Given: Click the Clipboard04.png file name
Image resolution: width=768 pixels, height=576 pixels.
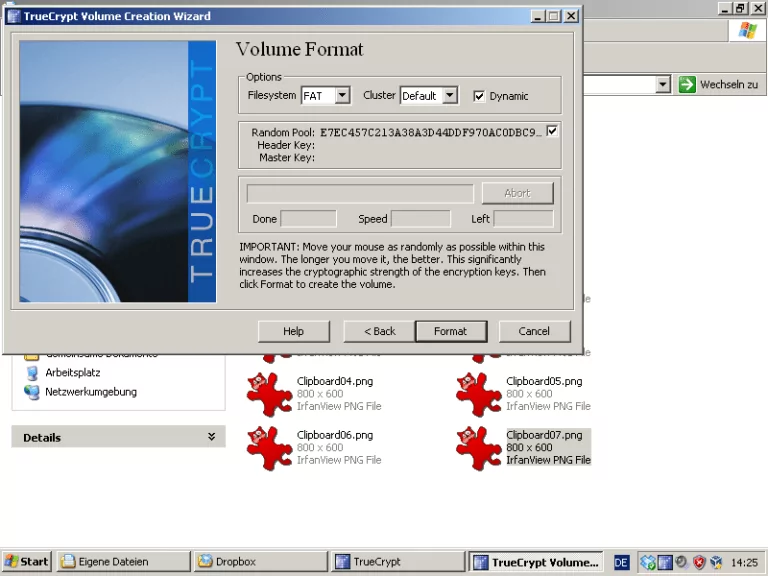Looking at the screenshot, I should [x=335, y=381].
